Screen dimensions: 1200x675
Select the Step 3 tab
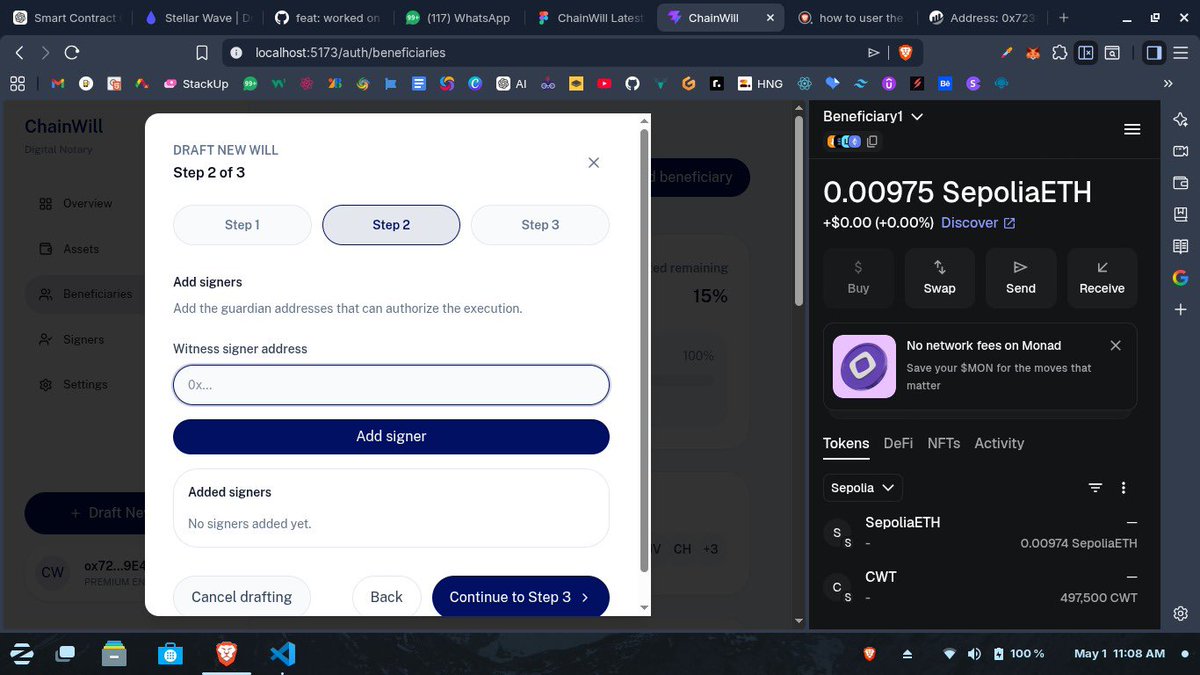click(x=540, y=225)
